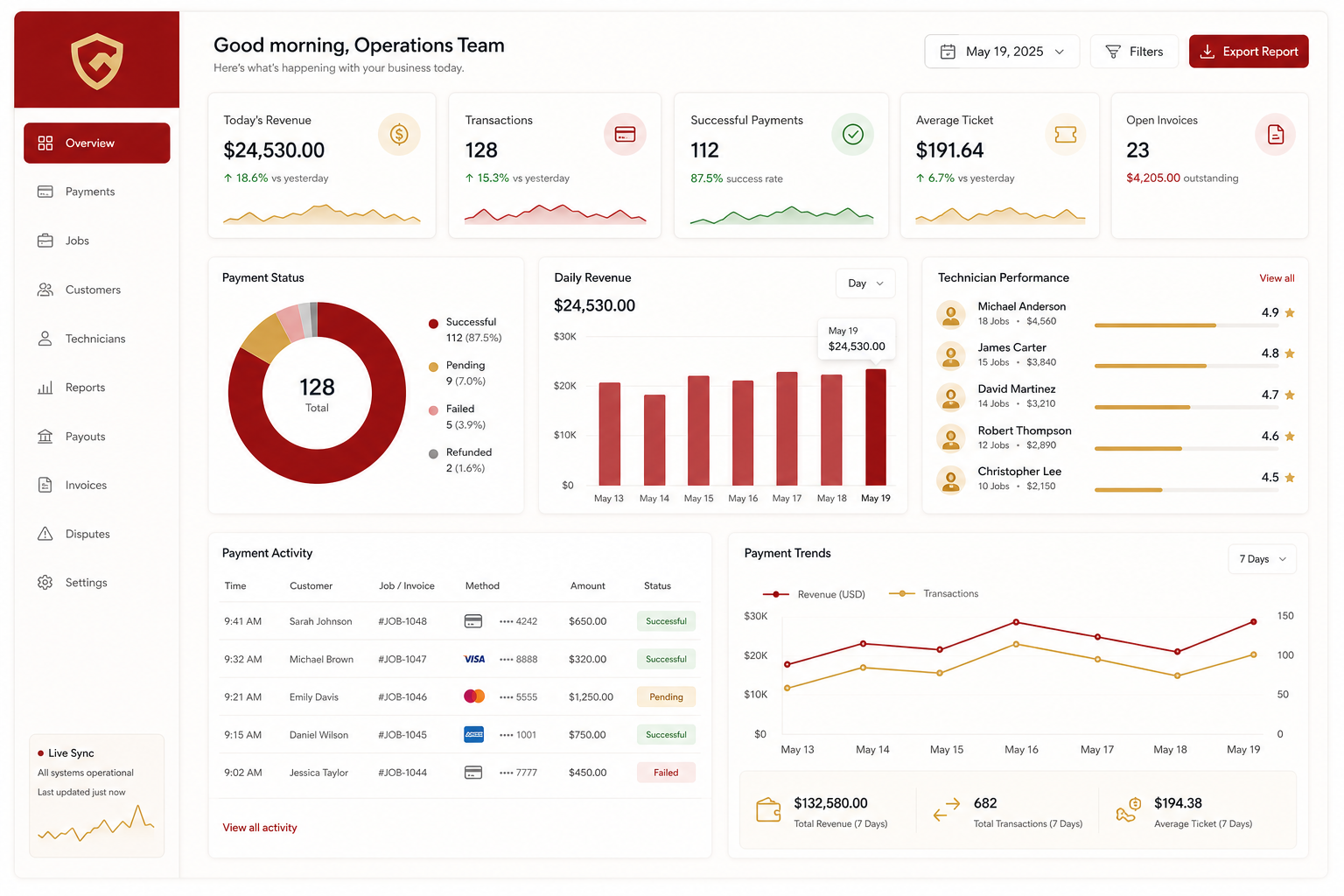1344x896 pixels.
Task: Click the star next to Michael Anderson's 4.9 rating
Action: [1290, 312]
